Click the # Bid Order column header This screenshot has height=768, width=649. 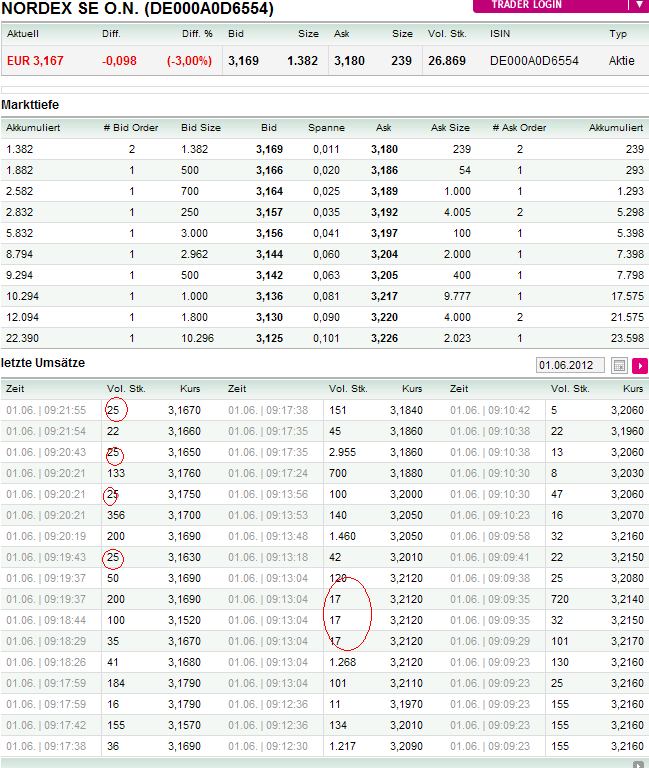(131, 128)
